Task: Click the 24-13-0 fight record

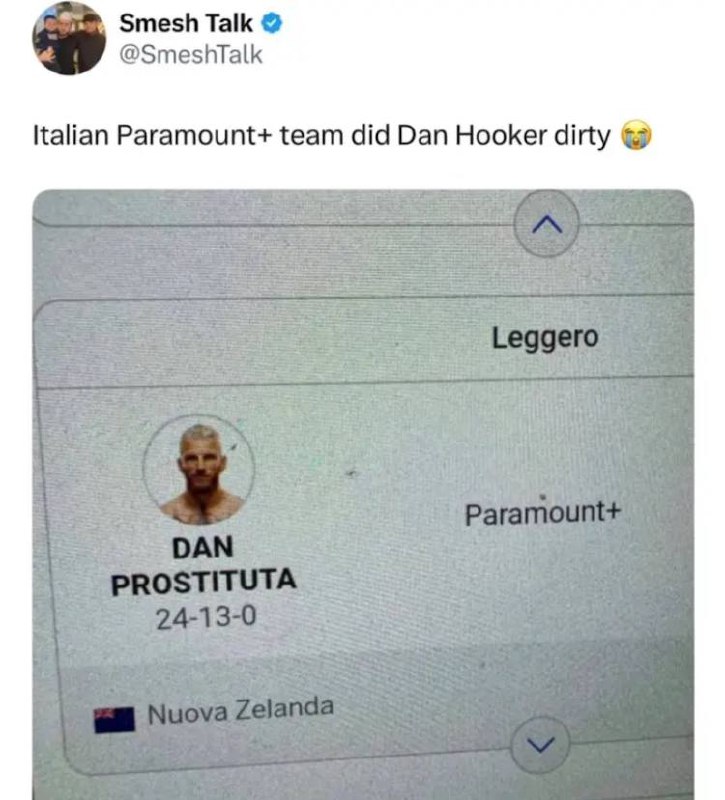Action: [206, 618]
